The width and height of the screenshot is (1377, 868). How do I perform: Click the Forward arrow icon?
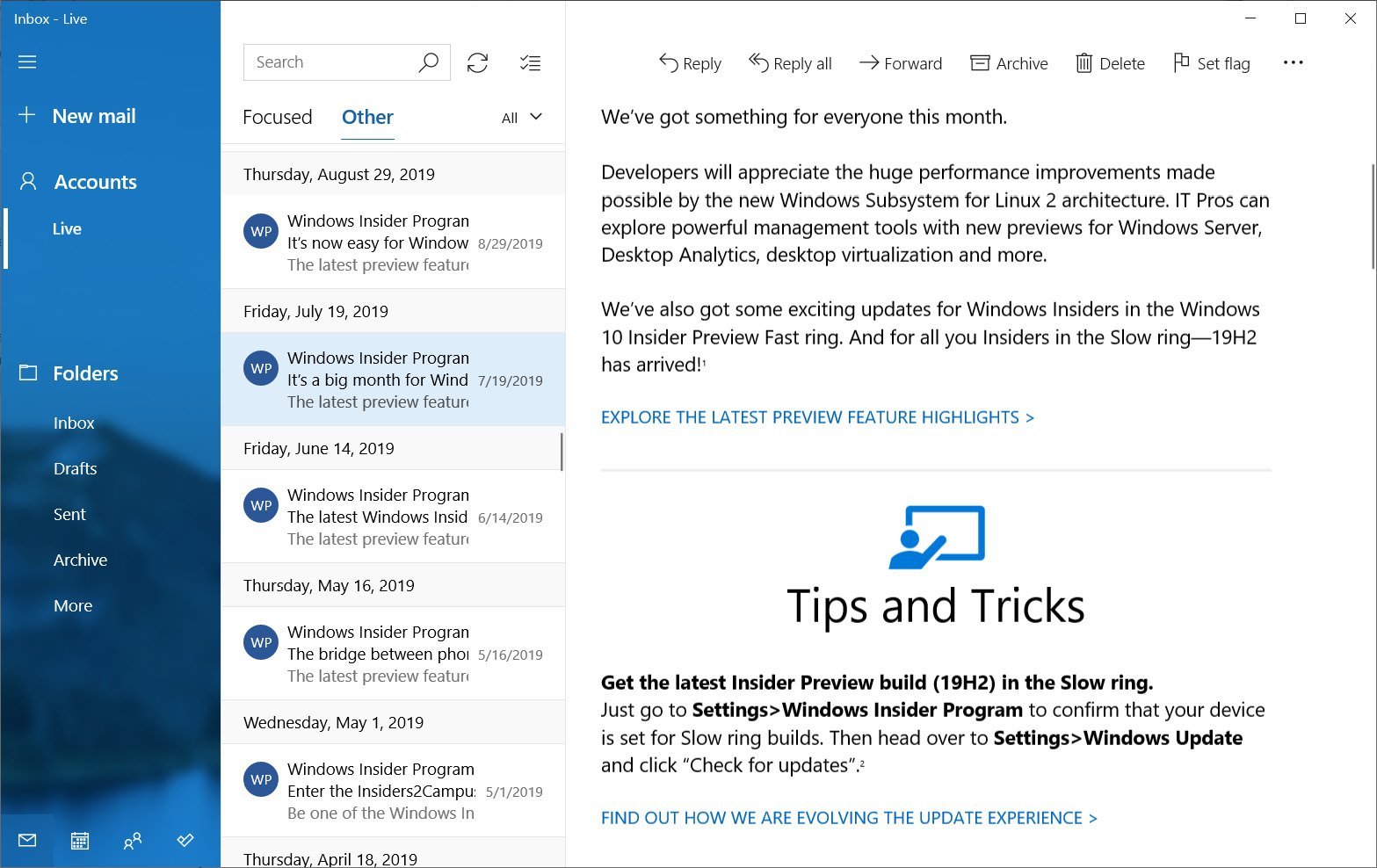(x=869, y=62)
